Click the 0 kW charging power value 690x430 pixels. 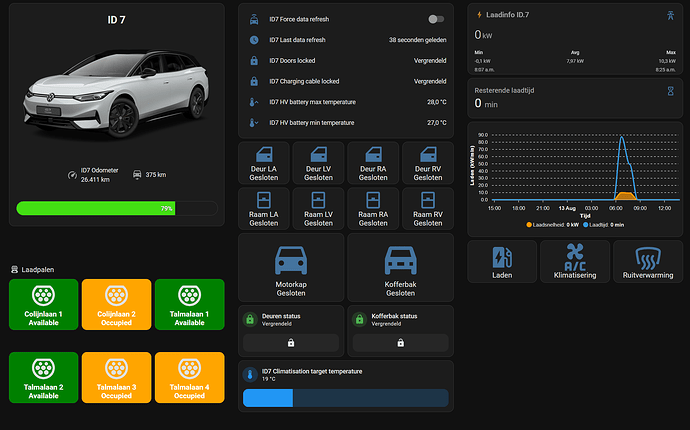pos(483,35)
